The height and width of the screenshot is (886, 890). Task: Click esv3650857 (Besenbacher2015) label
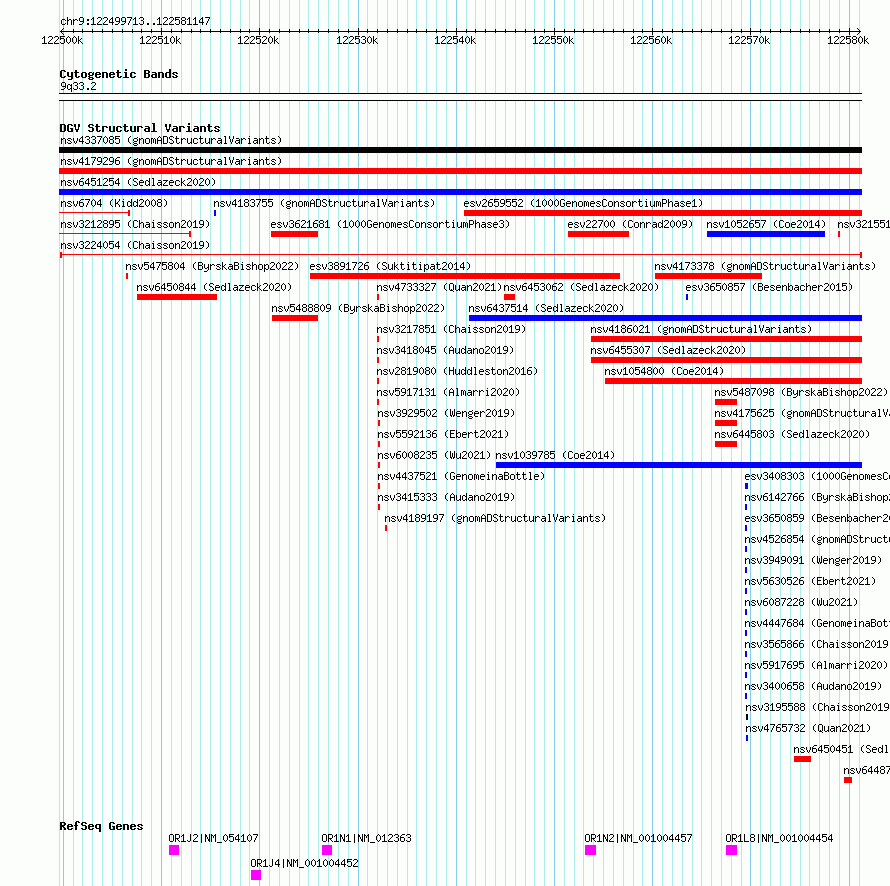coord(769,287)
